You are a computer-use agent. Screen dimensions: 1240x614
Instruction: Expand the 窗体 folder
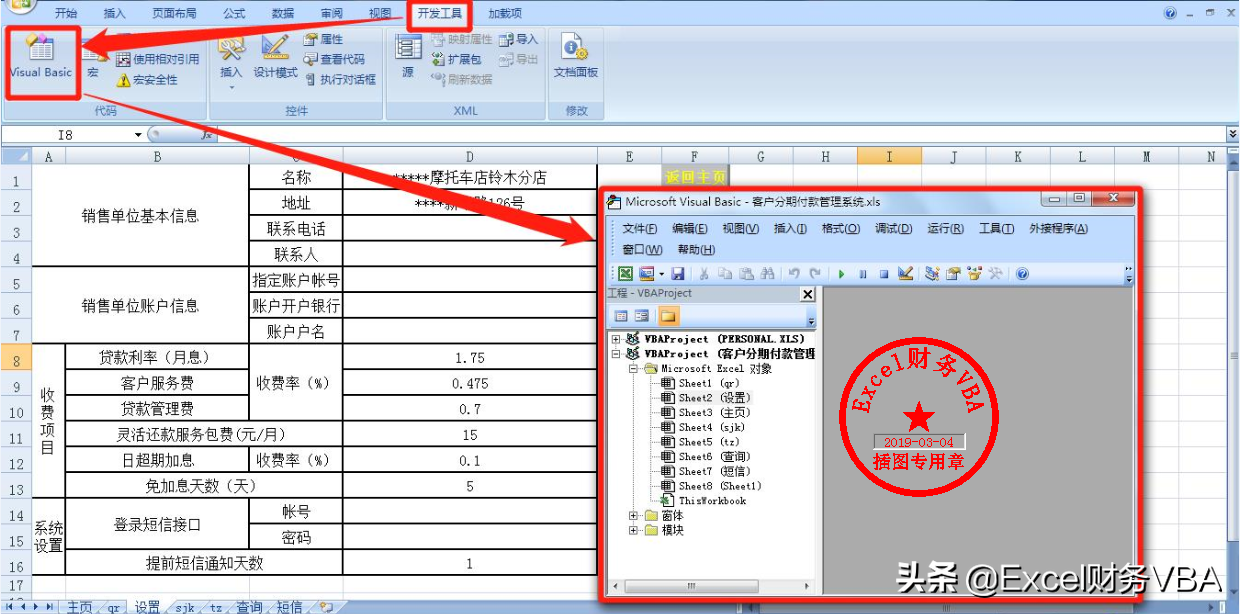(x=633, y=516)
